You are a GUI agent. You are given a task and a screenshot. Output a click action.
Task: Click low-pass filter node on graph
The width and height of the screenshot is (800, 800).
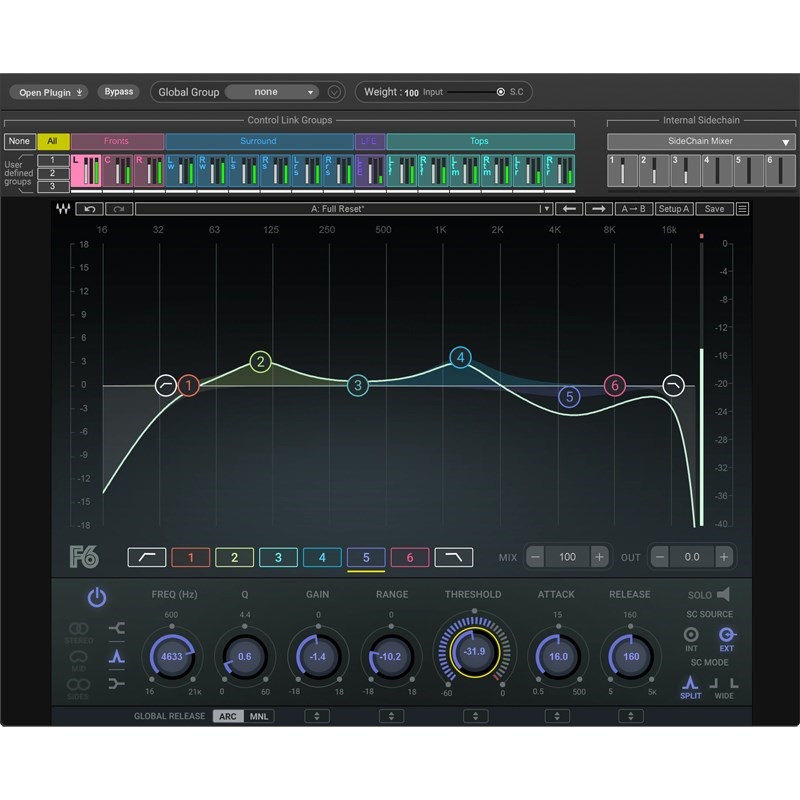coord(673,385)
